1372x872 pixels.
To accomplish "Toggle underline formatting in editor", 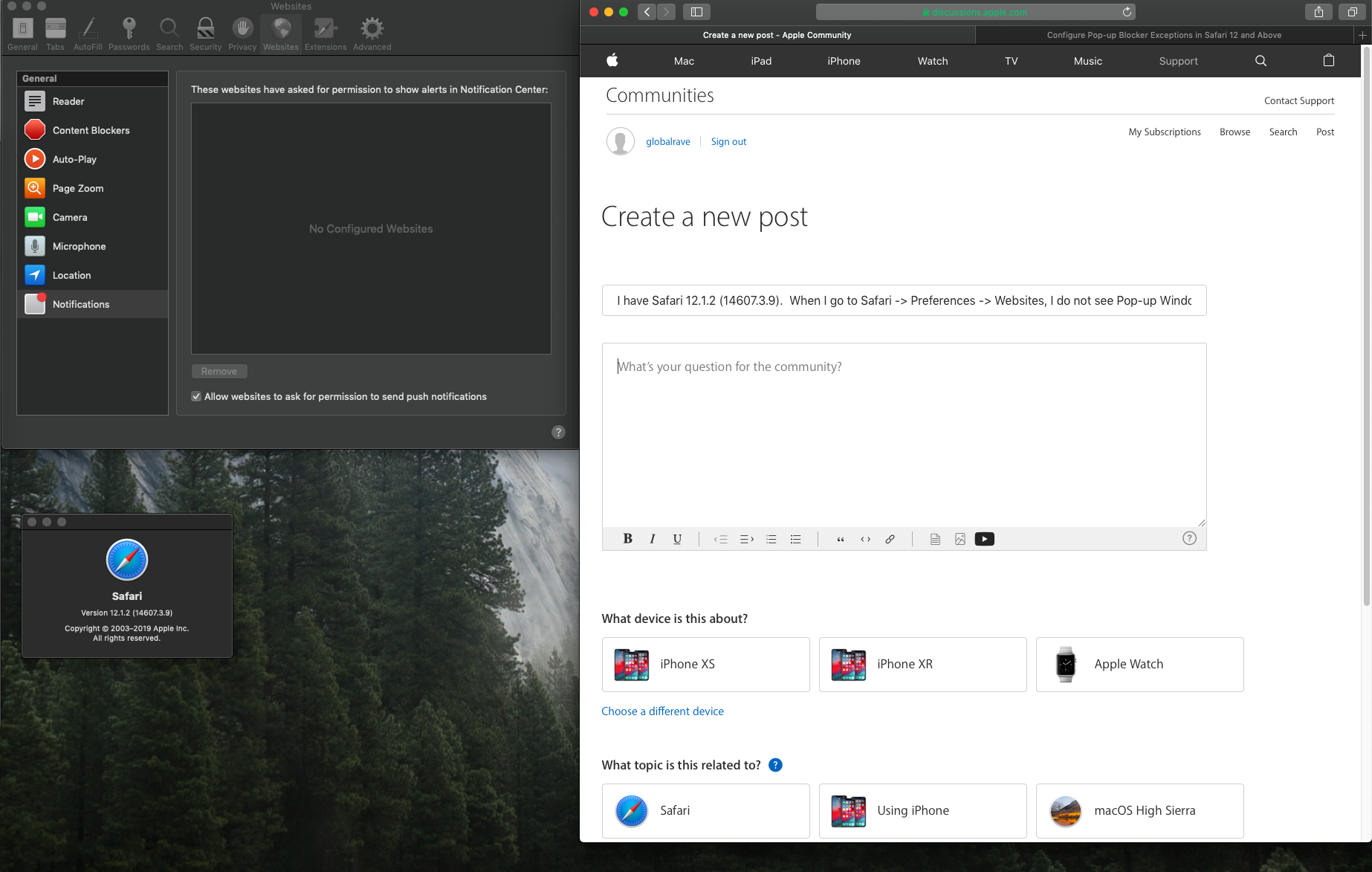I will 677,539.
